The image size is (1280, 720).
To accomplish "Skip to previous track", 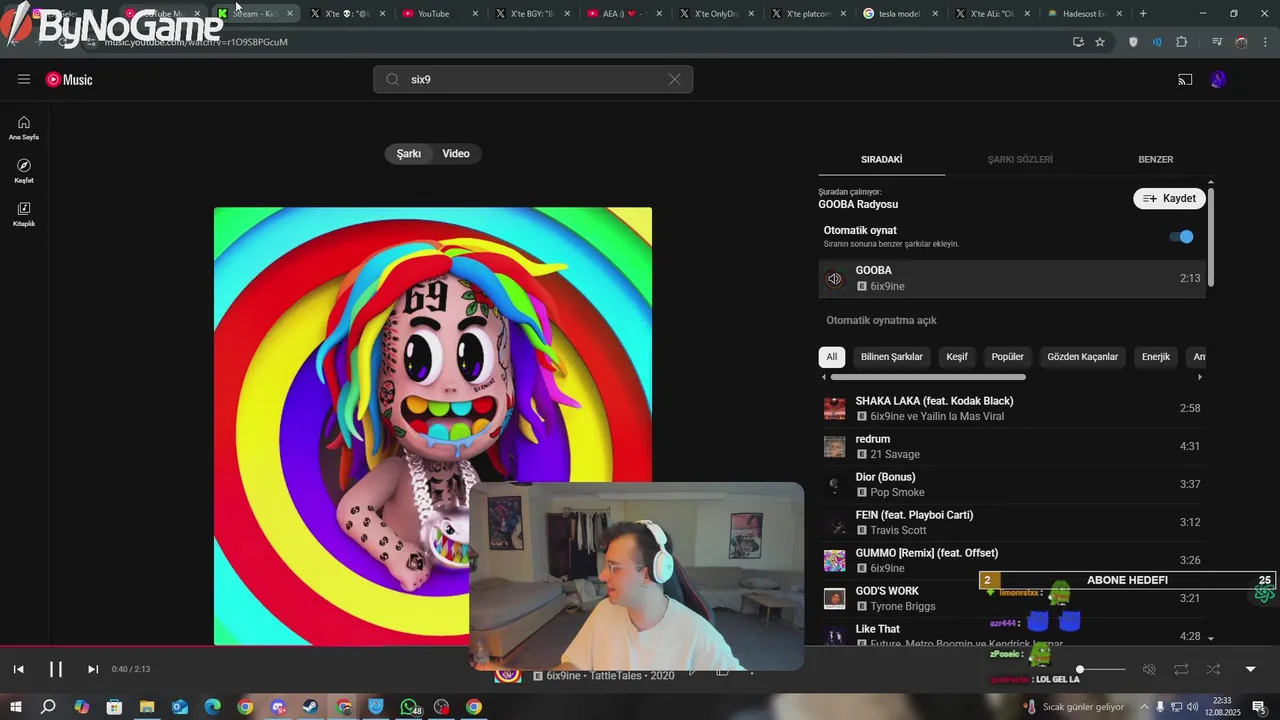I will click(x=18, y=669).
